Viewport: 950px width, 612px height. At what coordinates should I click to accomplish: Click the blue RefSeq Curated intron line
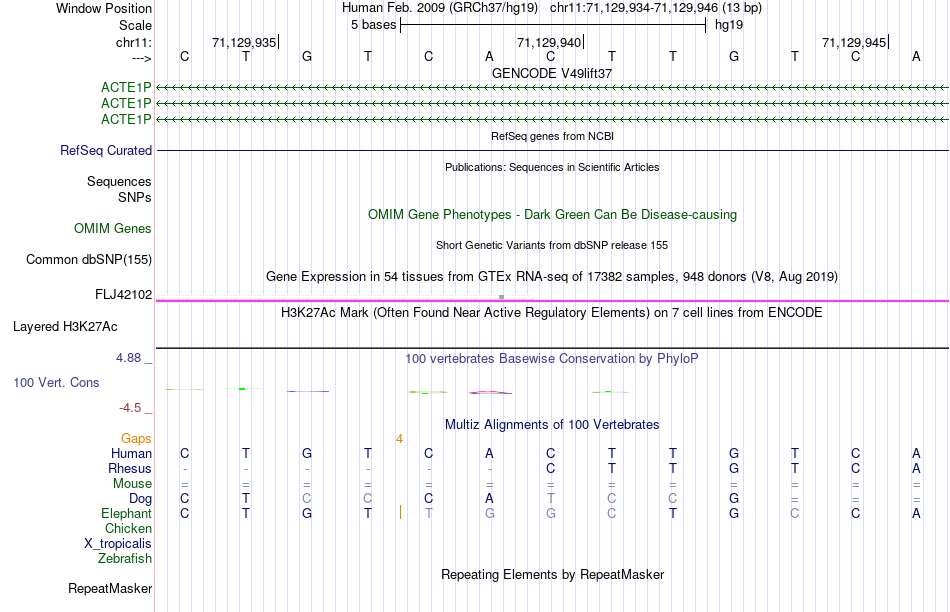(552, 150)
